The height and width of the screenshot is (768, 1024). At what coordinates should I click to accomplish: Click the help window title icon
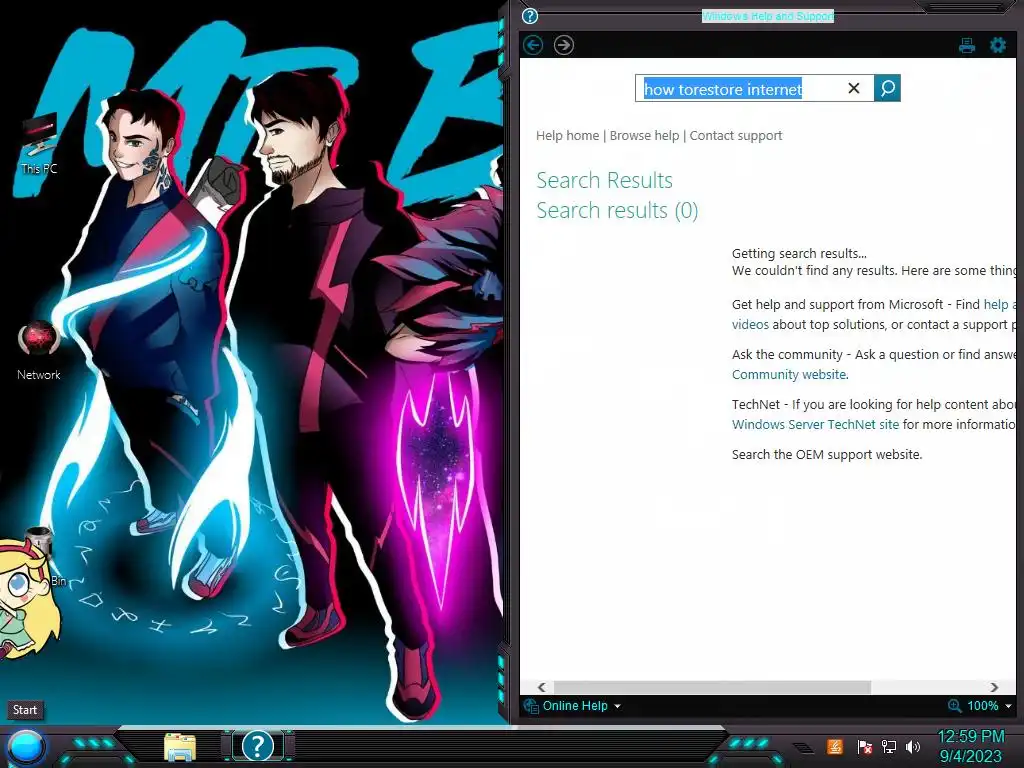pos(530,16)
